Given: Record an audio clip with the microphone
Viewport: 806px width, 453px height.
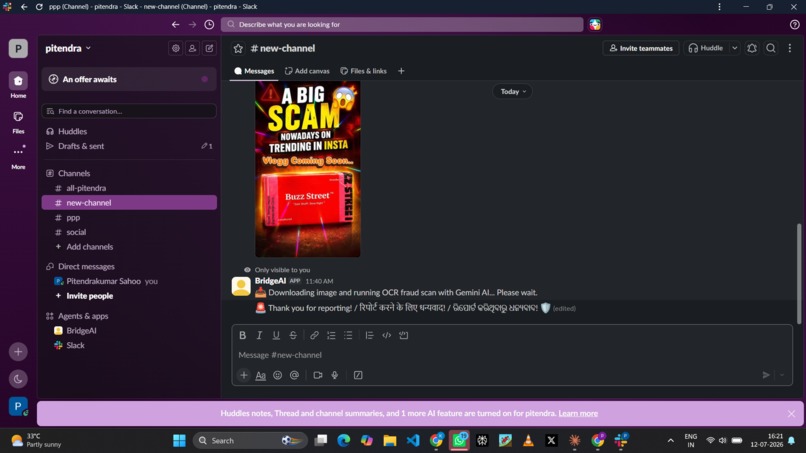Looking at the screenshot, I should (x=335, y=375).
